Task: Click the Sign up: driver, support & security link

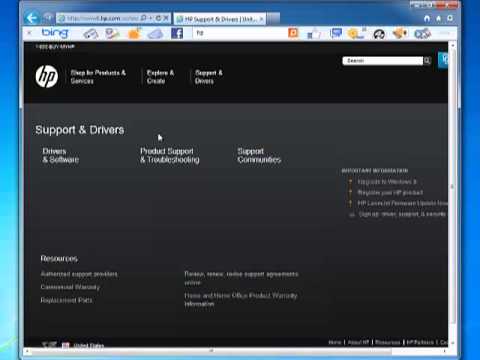Action: click(402, 214)
